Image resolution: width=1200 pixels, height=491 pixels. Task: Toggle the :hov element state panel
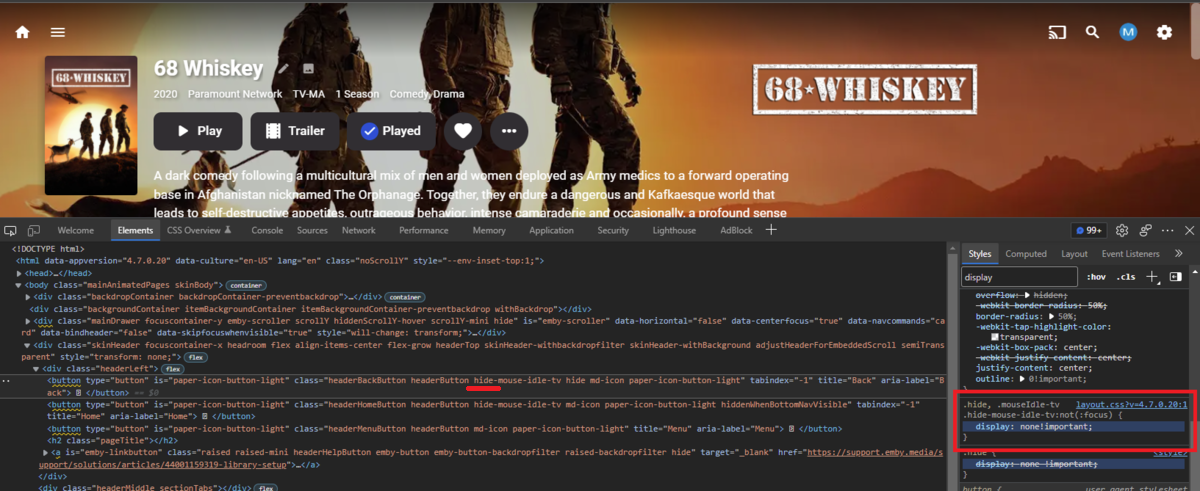pyautogui.click(x=1097, y=276)
